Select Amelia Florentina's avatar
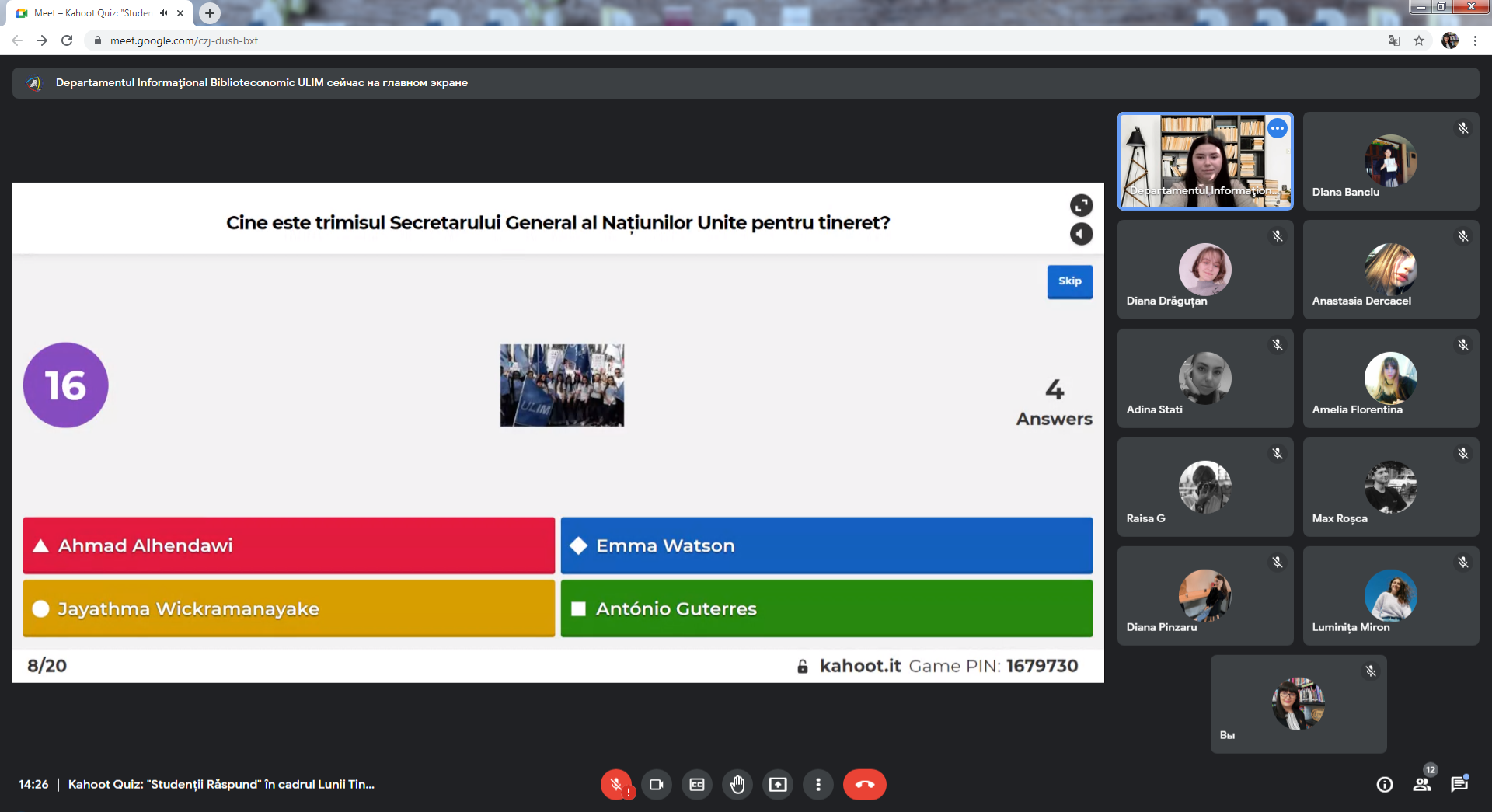 click(x=1391, y=378)
